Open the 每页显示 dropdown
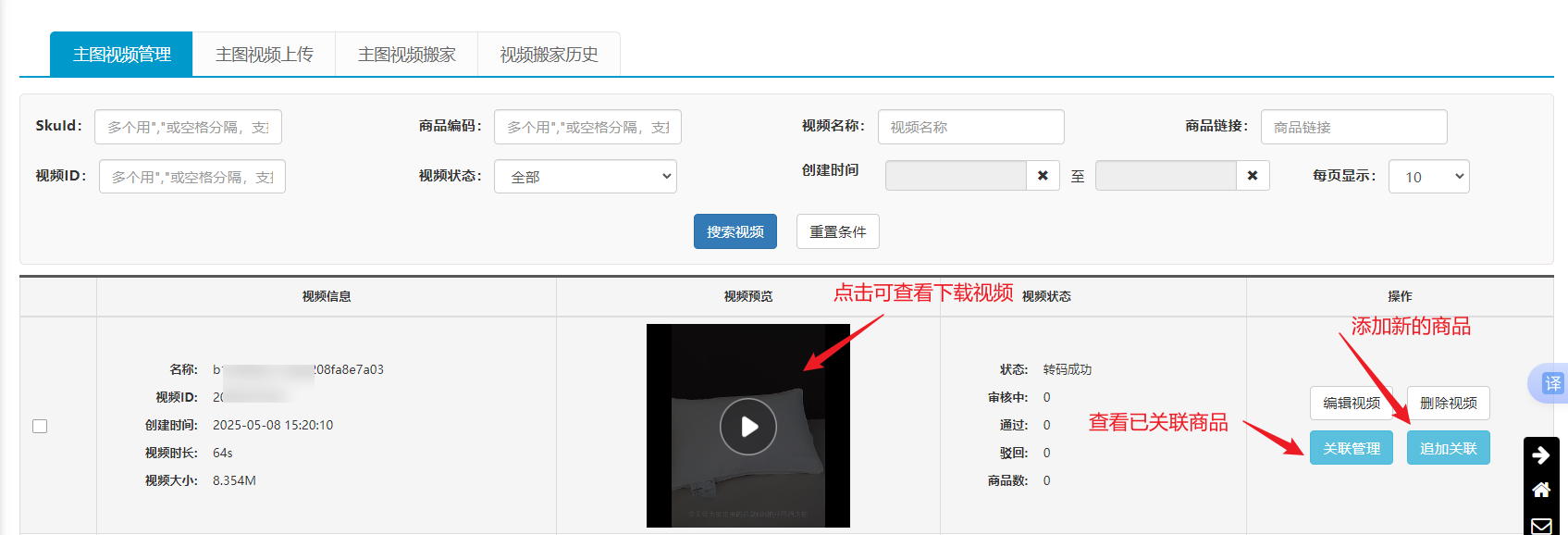This screenshot has height=535, width=1568. point(1428,177)
